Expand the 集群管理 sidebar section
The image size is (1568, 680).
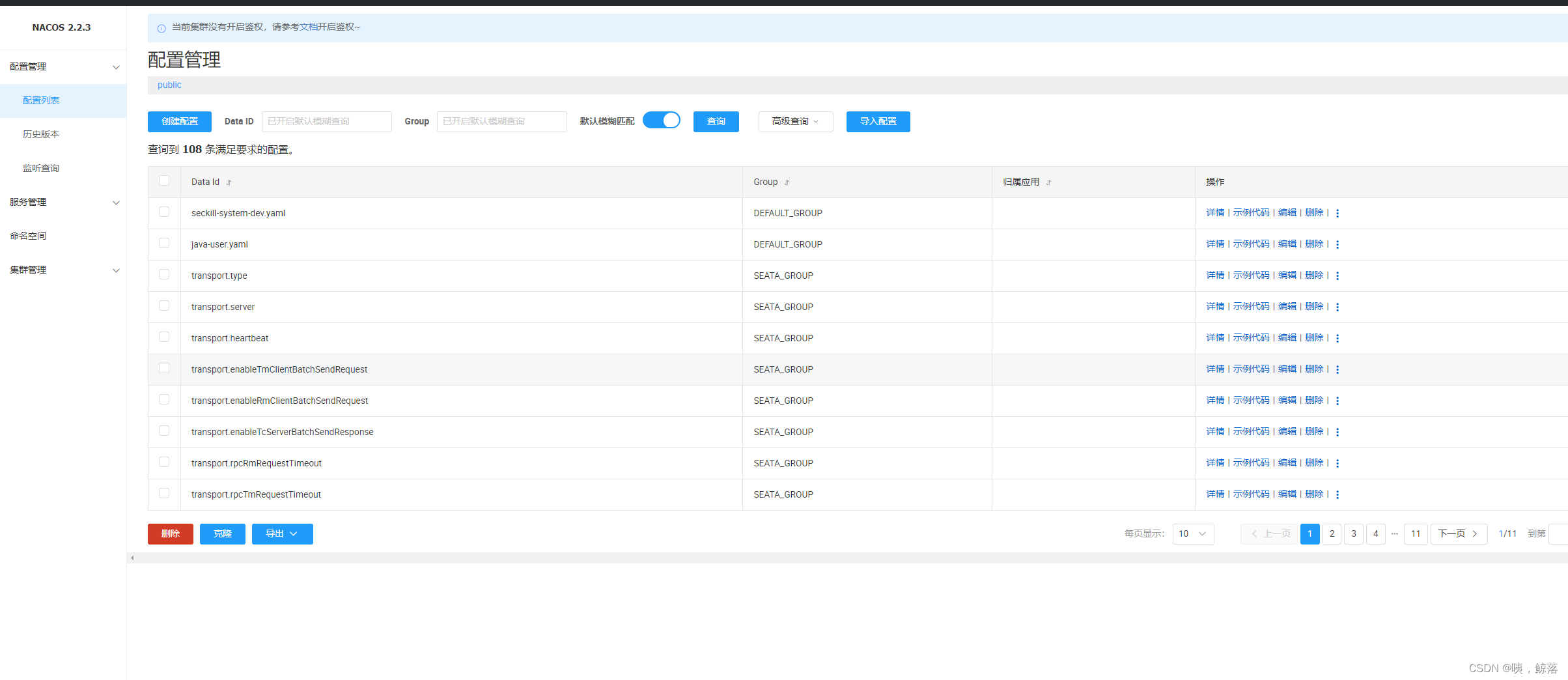point(63,270)
